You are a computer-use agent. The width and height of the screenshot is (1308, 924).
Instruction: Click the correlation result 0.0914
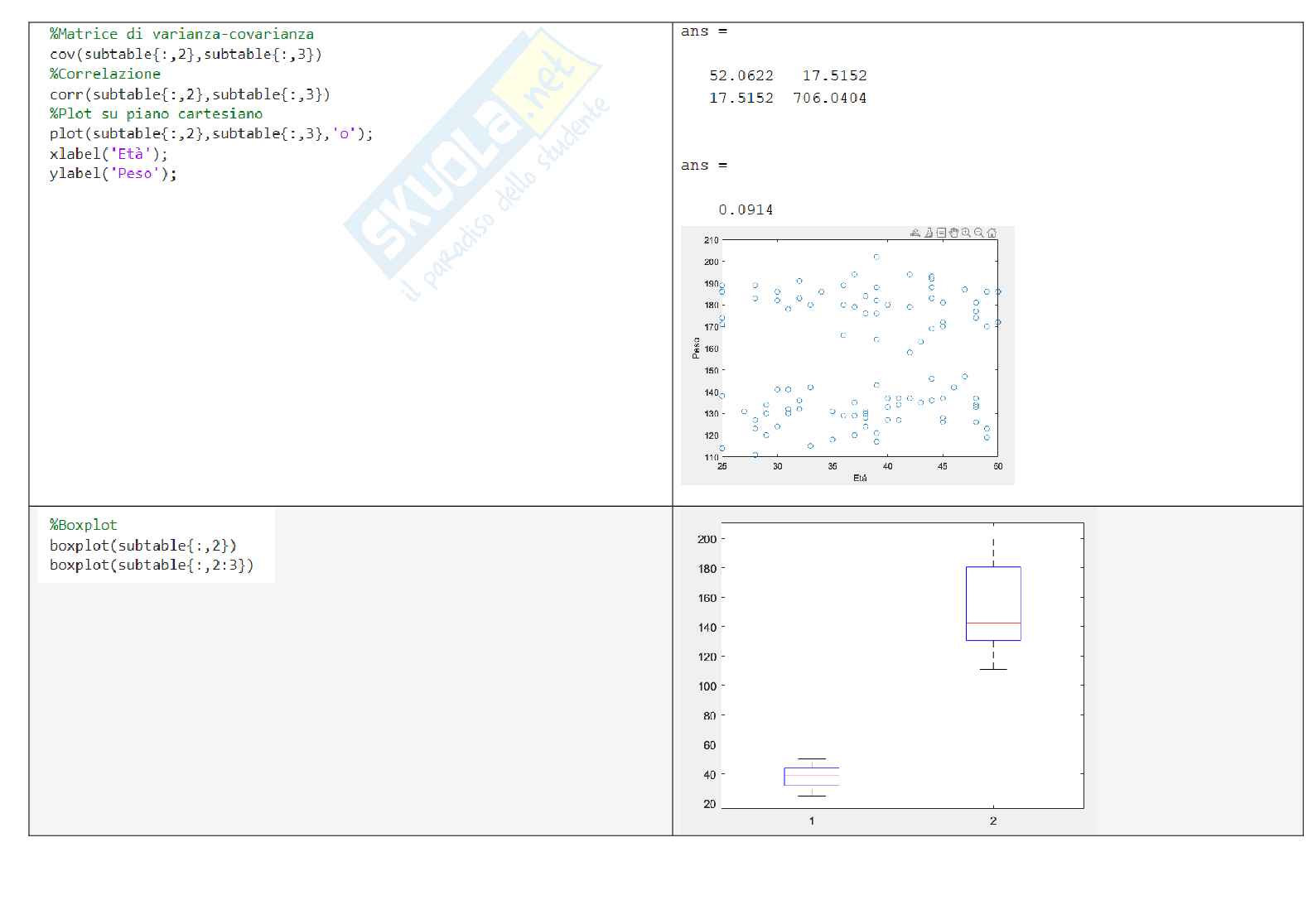pyautogui.click(x=746, y=210)
